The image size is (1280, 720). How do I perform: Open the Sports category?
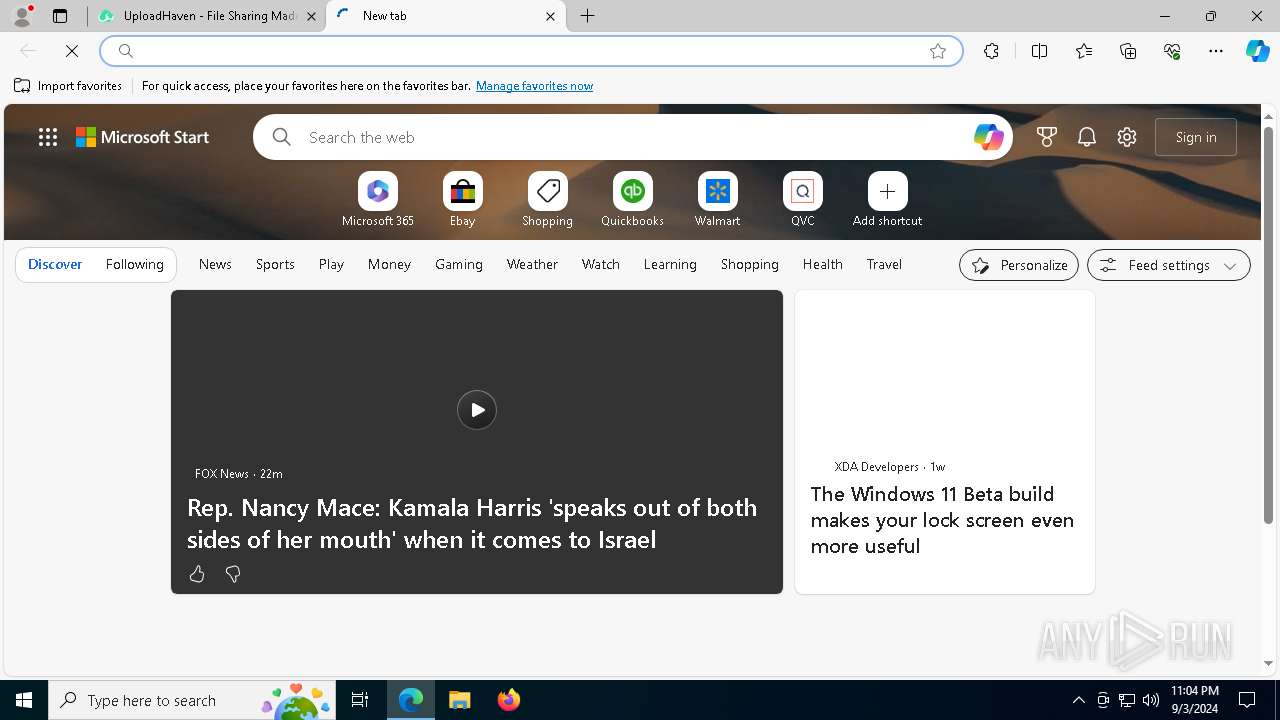click(275, 264)
